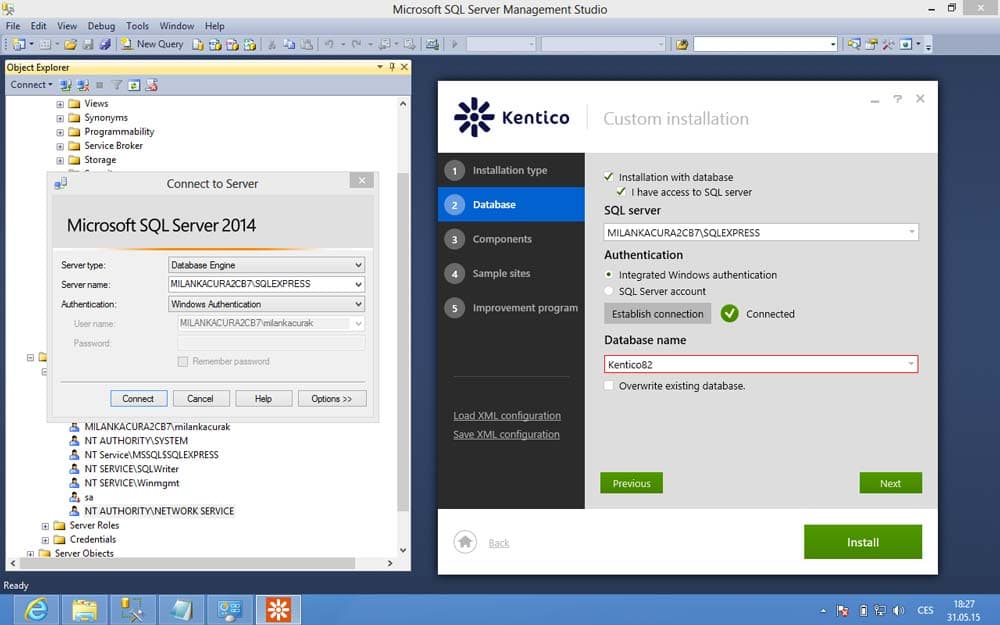Click the Kentico installer taskbar icon
Viewport: 1000px width, 625px height.
click(278, 610)
